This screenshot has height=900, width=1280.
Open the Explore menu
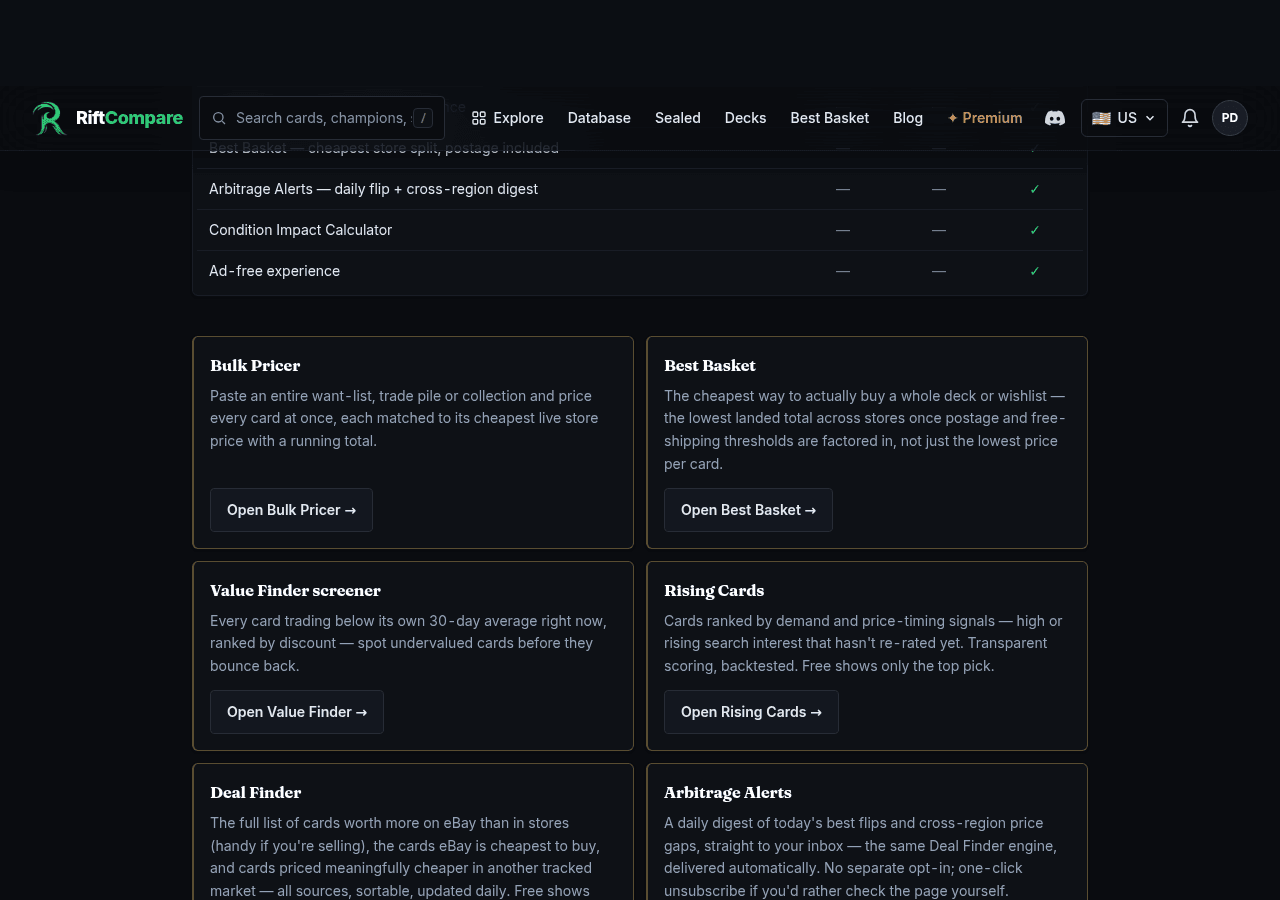pos(507,118)
